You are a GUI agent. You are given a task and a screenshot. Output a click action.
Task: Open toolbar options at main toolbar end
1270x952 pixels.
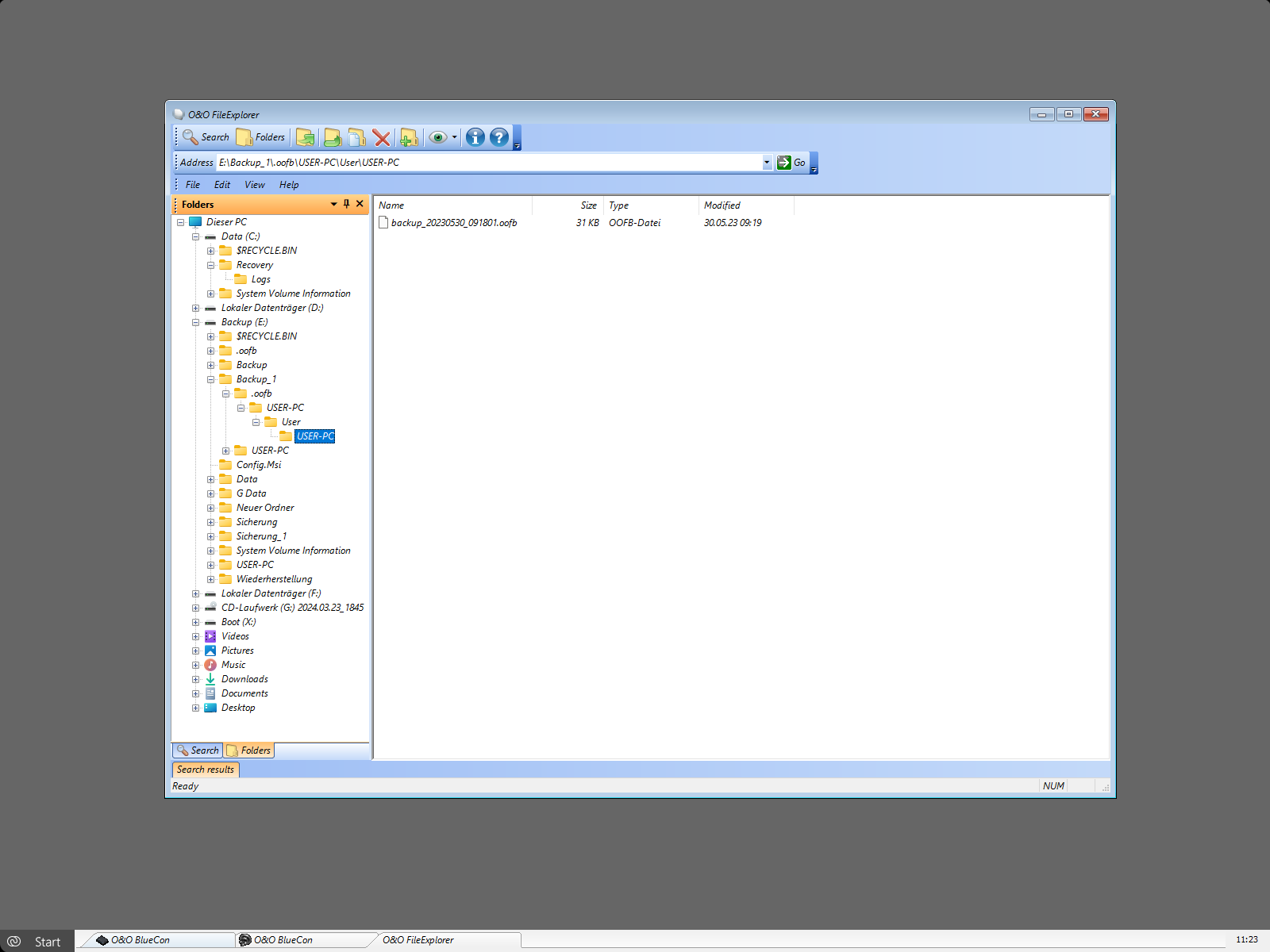point(518,138)
